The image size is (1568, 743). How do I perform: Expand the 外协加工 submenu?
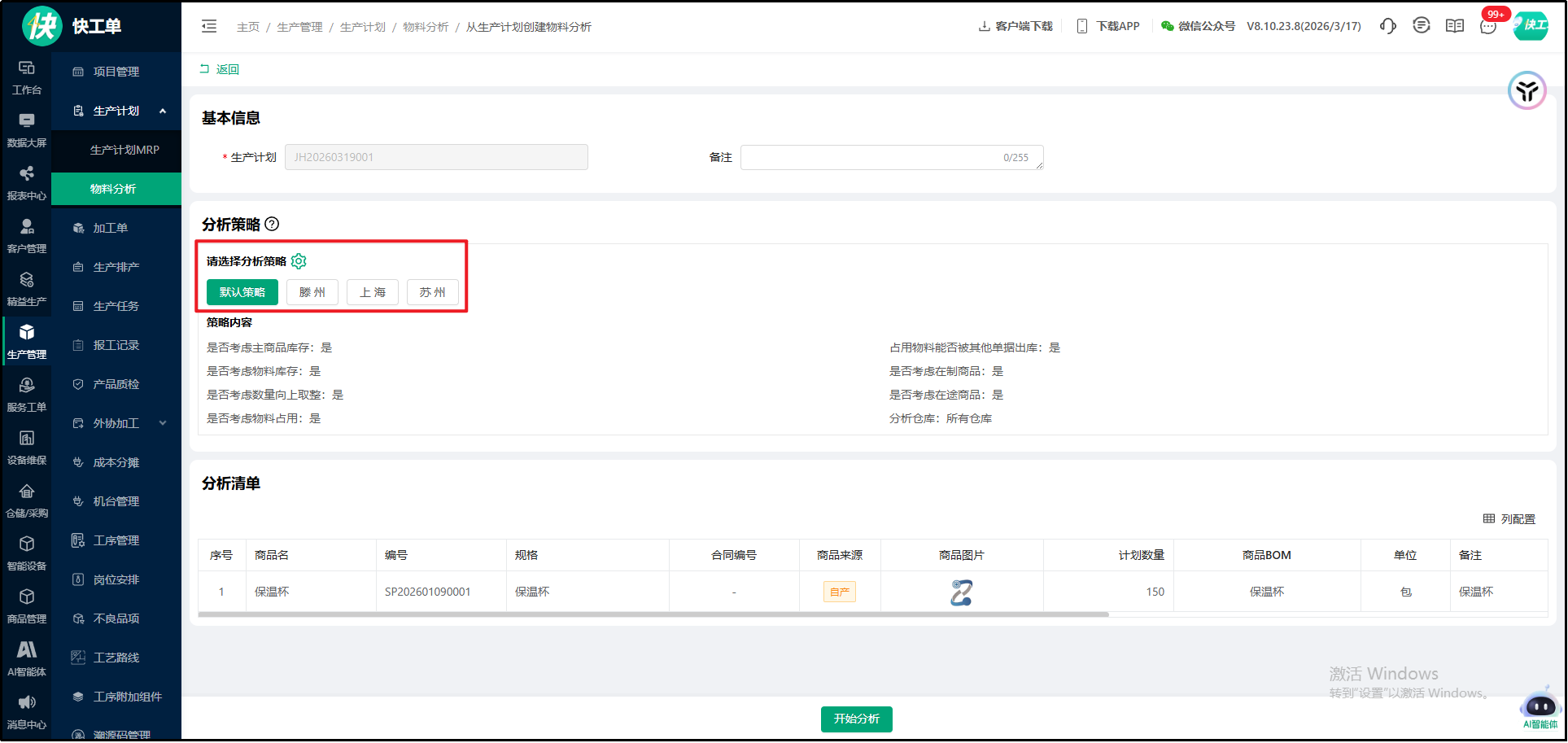click(163, 423)
